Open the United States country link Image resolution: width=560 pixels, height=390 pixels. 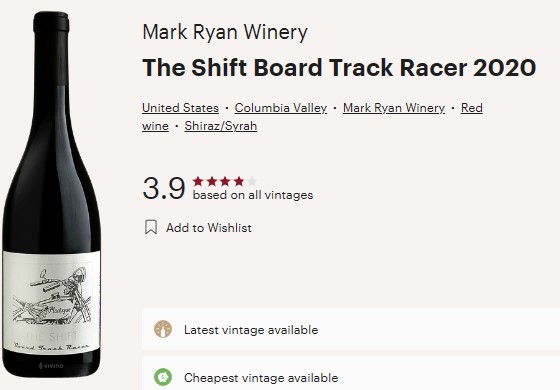(180, 108)
